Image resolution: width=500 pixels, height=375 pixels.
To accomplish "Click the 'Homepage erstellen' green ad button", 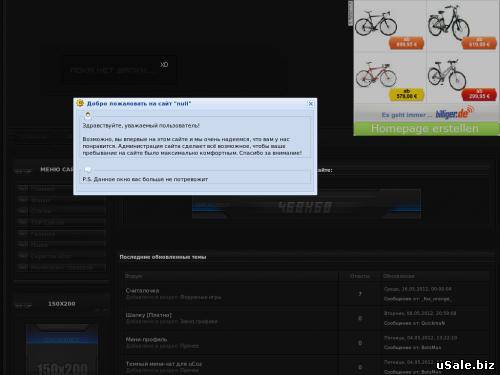I will pyautogui.click(x=425, y=128).
